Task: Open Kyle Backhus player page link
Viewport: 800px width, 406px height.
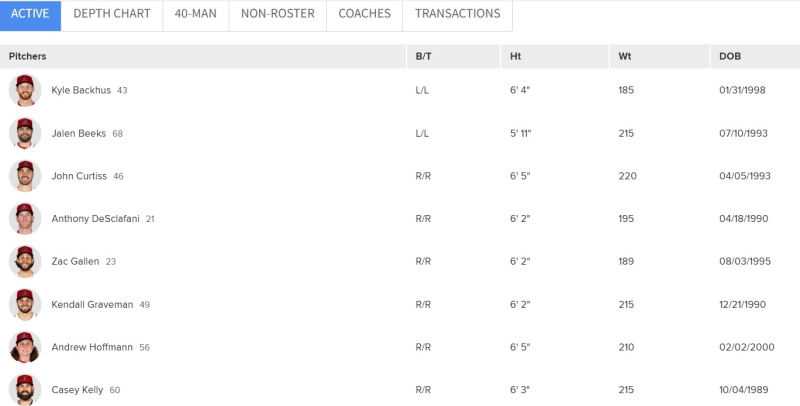Action: [81, 90]
